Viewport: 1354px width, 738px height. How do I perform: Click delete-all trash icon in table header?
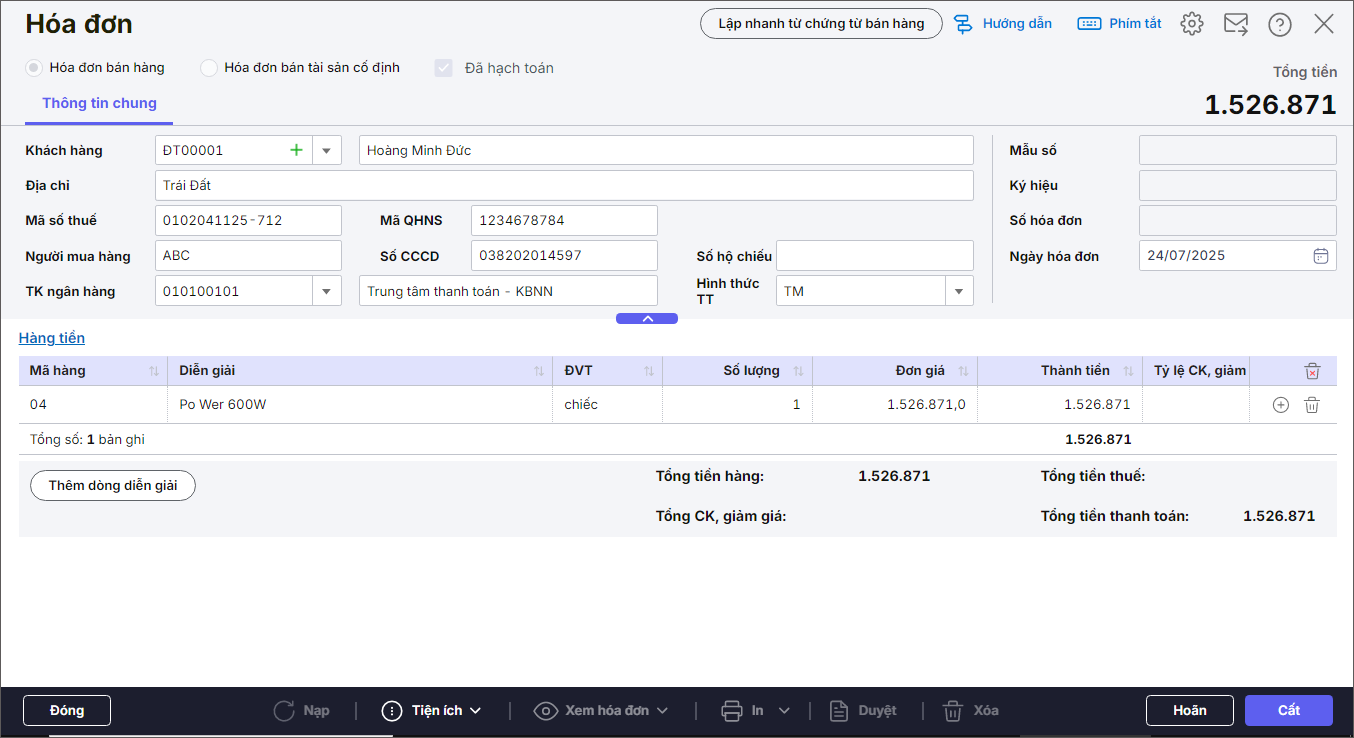[1312, 371]
